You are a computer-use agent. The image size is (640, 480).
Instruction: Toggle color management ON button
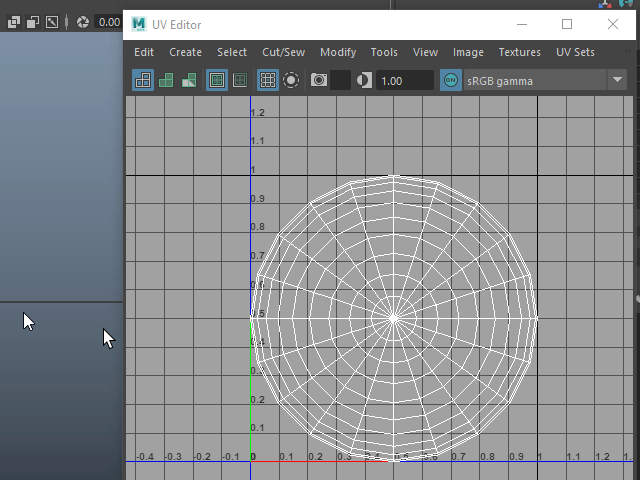pos(451,81)
